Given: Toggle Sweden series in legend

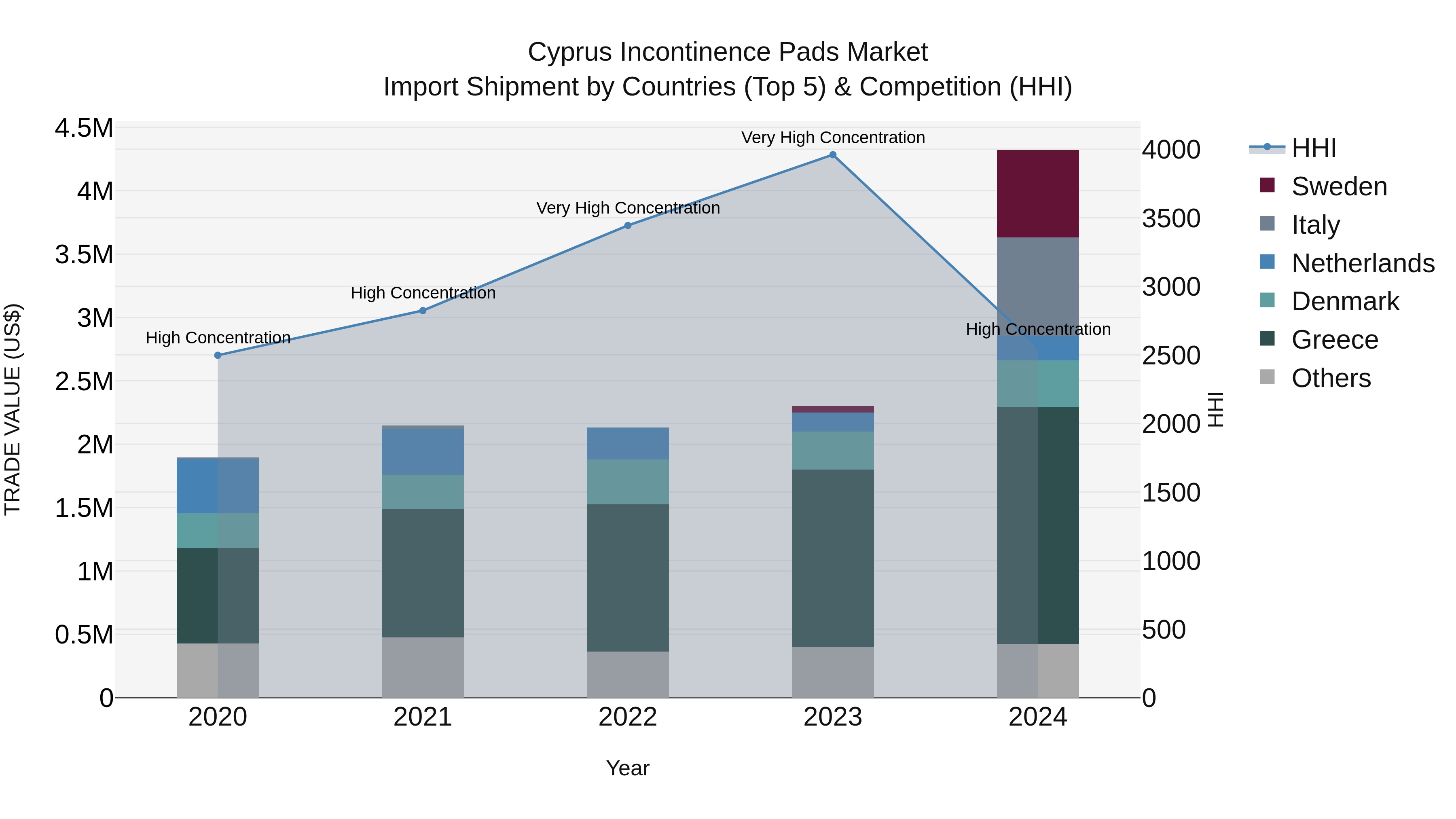Looking at the screenshot, I should tap(1323, 186).
